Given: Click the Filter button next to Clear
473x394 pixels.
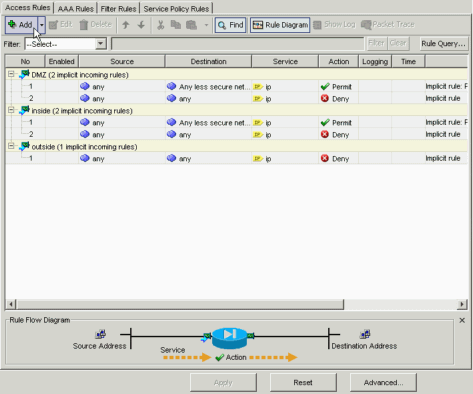Looking at the screenshot, I should click(377, 43).
